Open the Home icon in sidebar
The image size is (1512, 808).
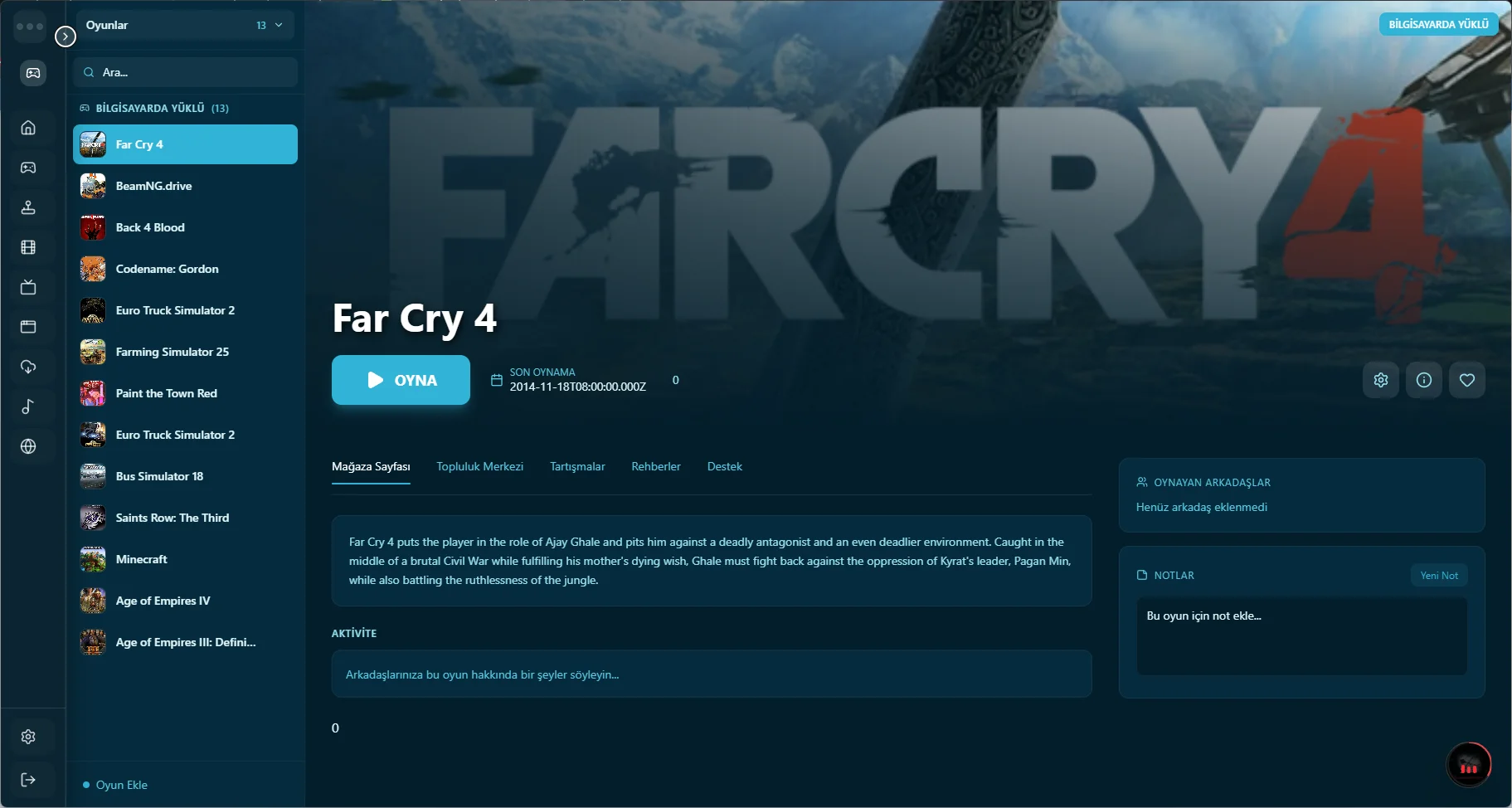28,128
